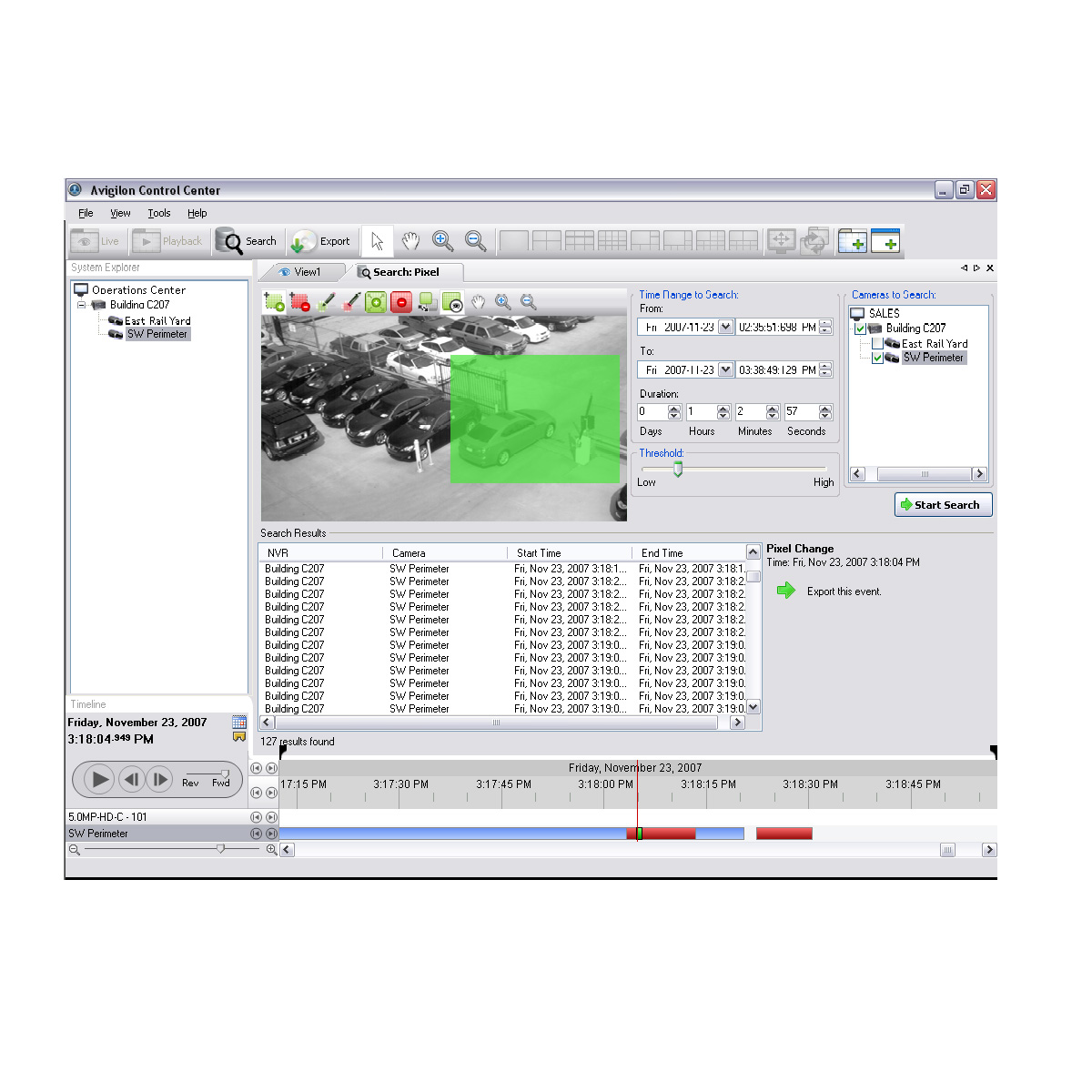Click the cycle views toolbar icon
Screen dimensions: 1092x1092
pyautogui.click(x=814, y=241)
